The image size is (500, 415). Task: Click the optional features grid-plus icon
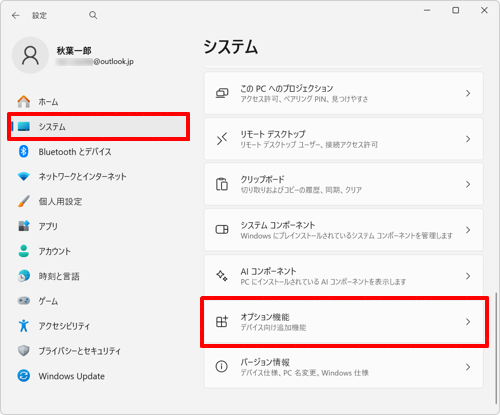222,321
